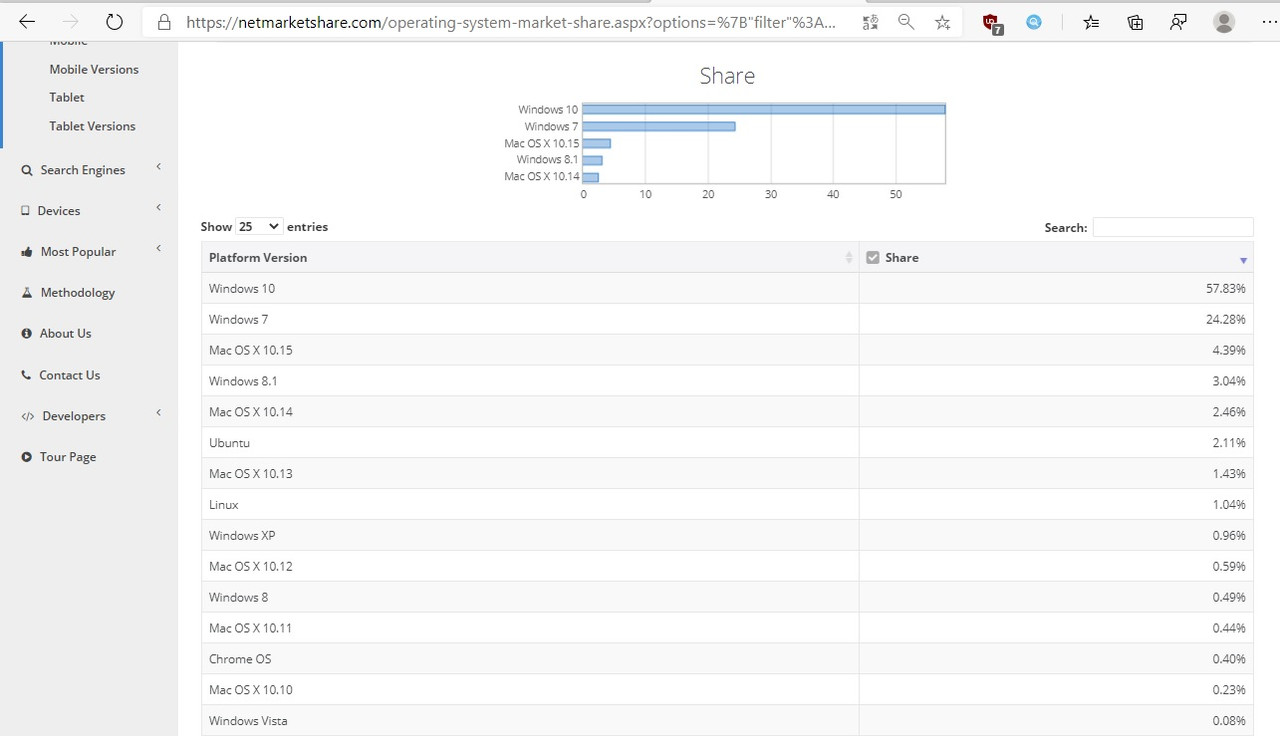Viewport: 1280px width, 736px height.
Task: Open the translate page icon
Action: point(870,22)
